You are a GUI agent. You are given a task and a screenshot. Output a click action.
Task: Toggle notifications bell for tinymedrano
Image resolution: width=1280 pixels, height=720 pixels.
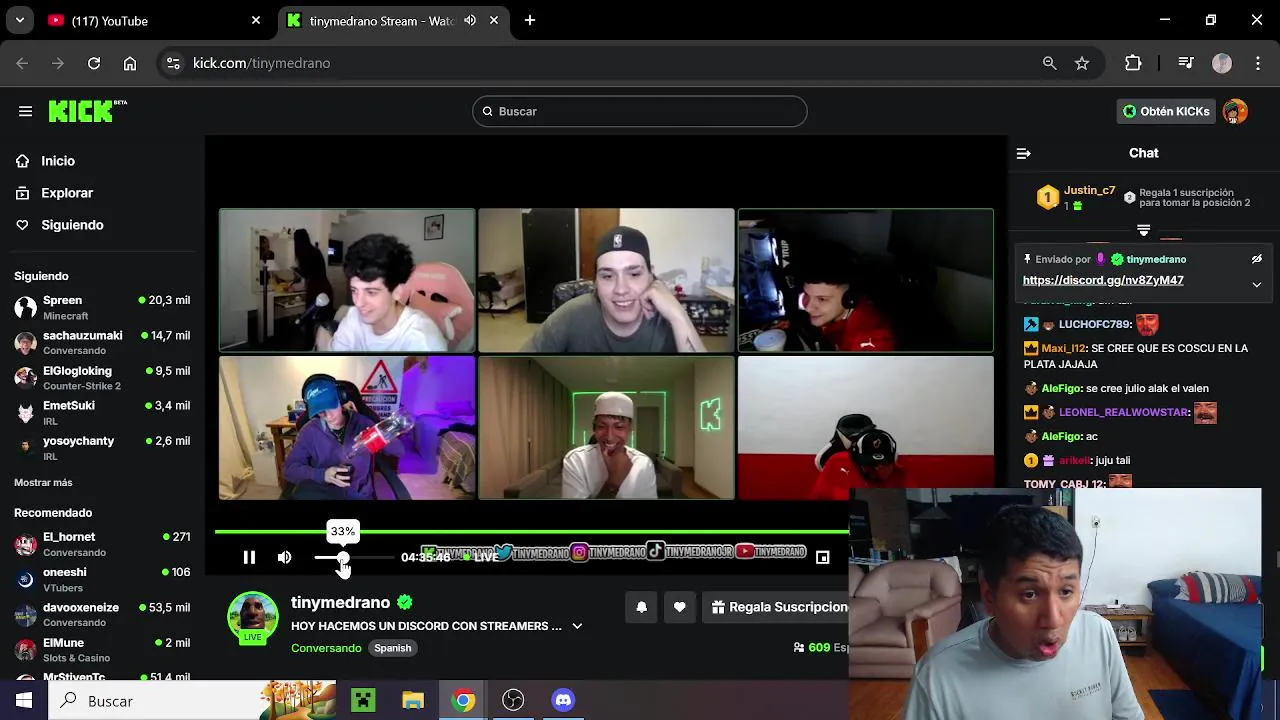tap(642, 607)
